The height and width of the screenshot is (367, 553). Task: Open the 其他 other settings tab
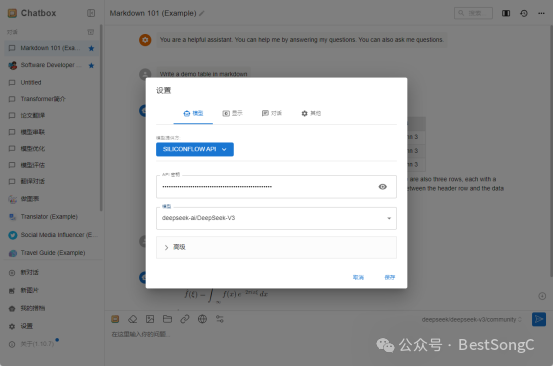[x=311, y=113]
